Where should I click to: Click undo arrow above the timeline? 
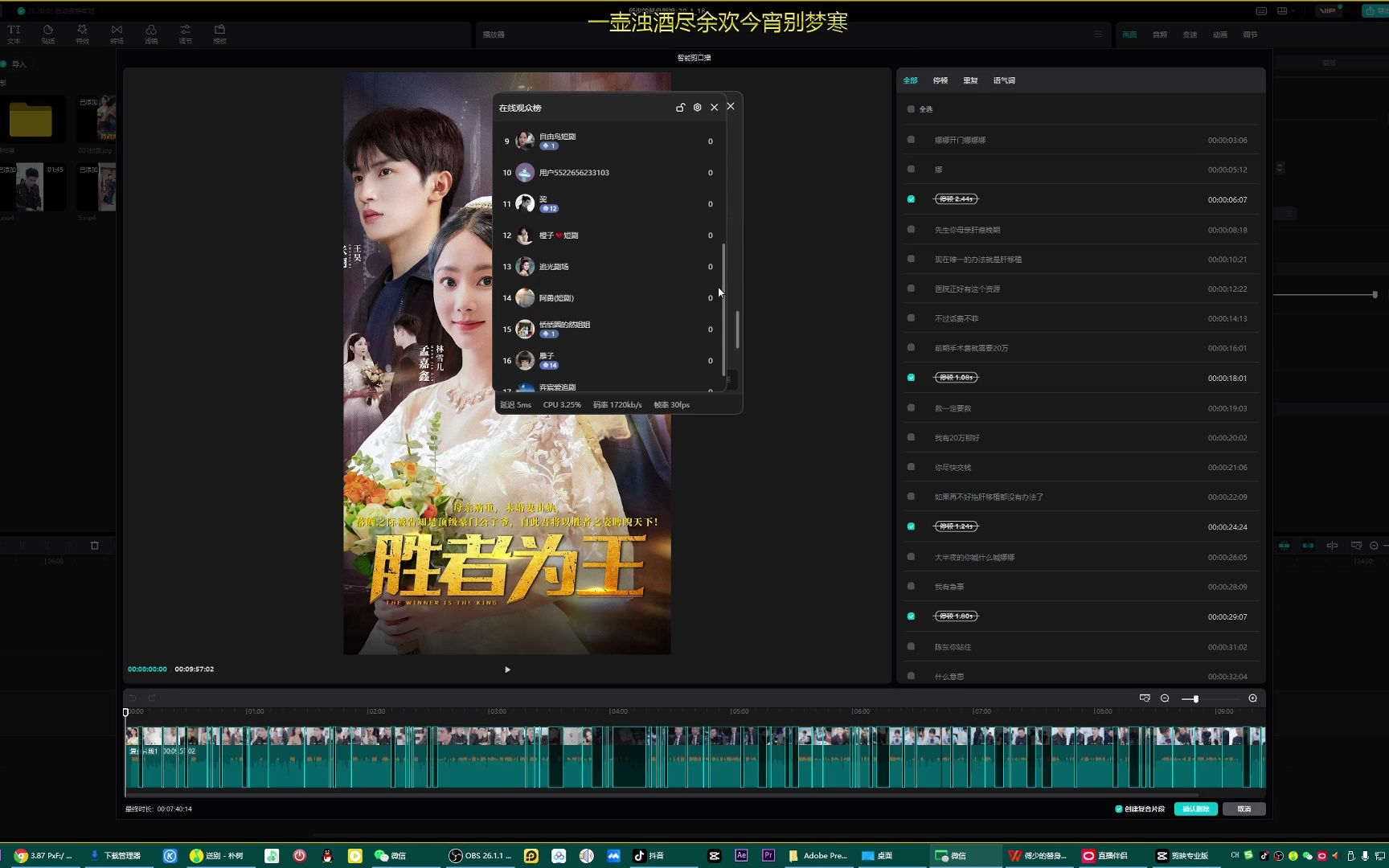pyautogui.click(x=133, y=698)
